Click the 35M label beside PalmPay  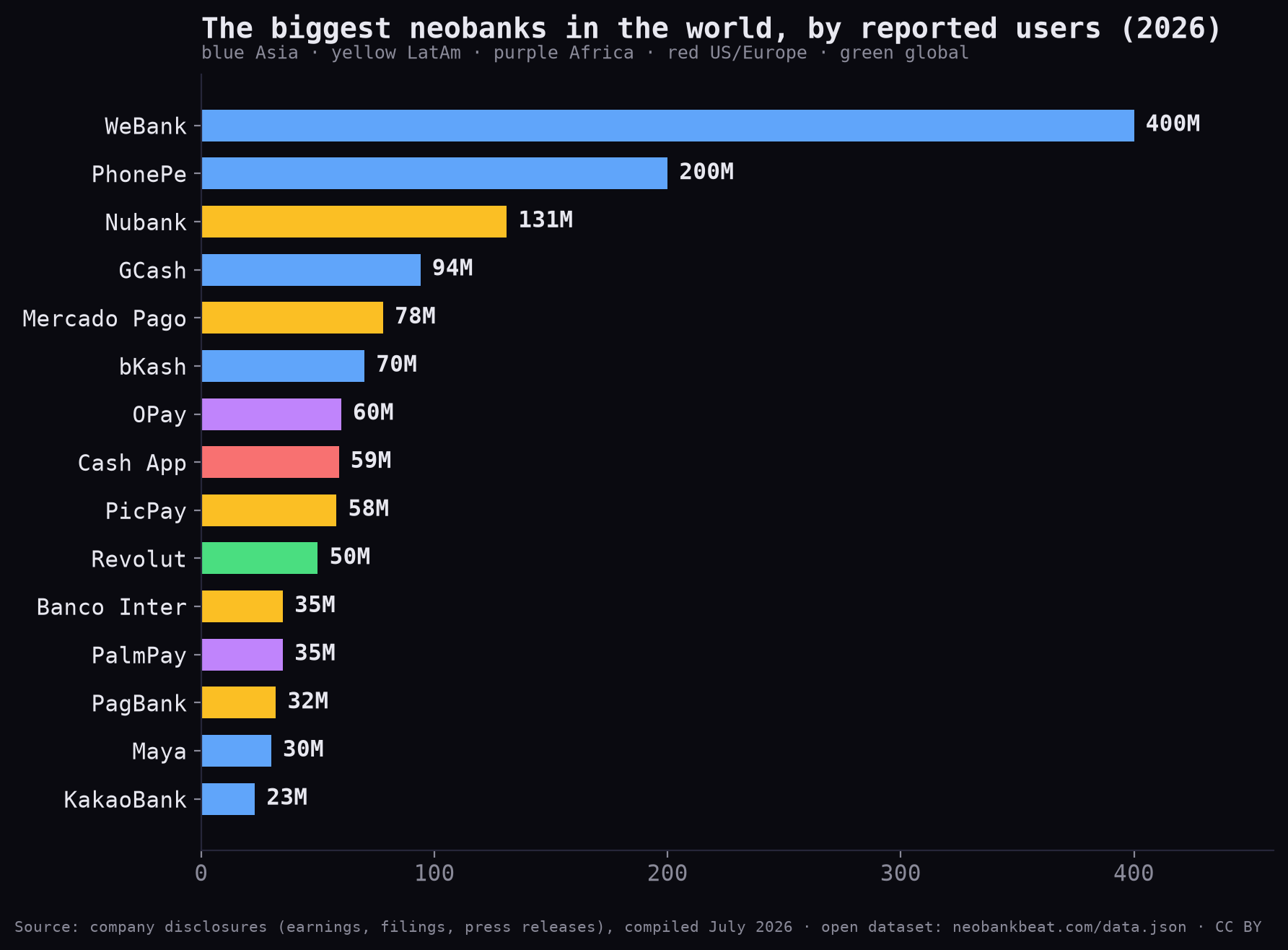point(315,653)
